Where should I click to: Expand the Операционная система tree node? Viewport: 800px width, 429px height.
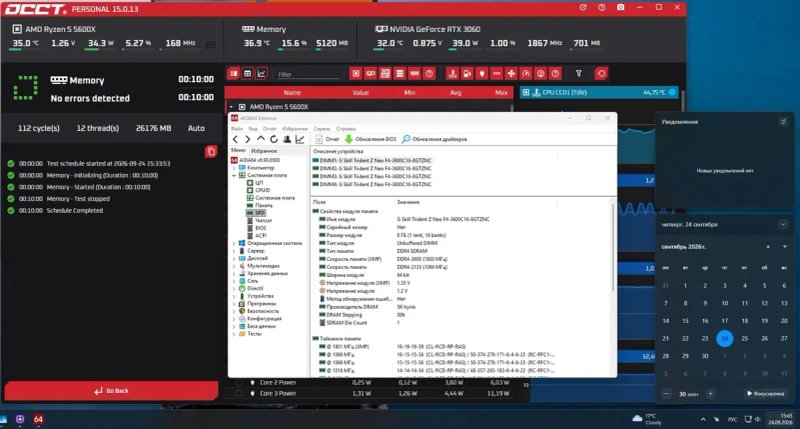234,243
